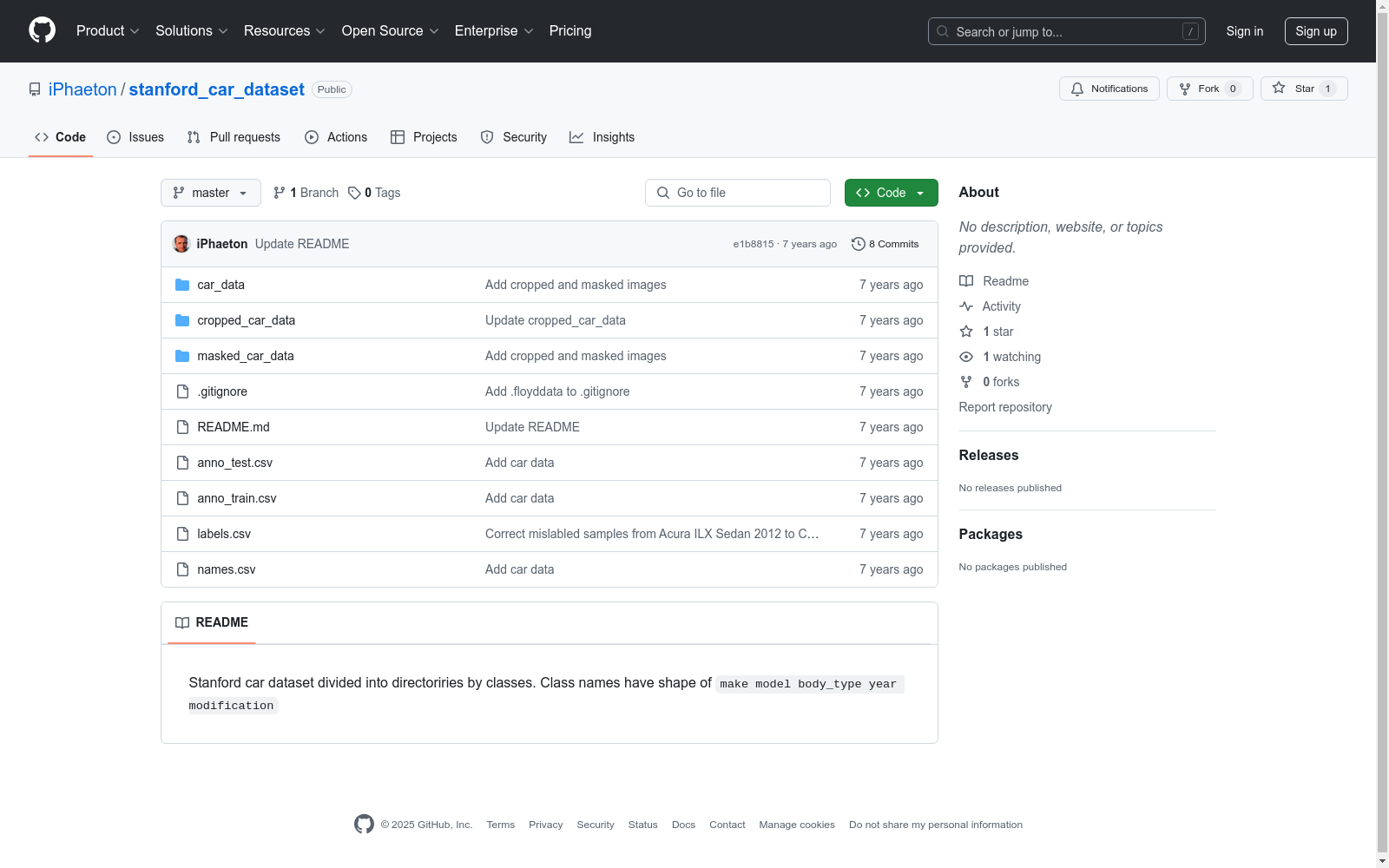Click the README.md file icon

tap(182, 427)
